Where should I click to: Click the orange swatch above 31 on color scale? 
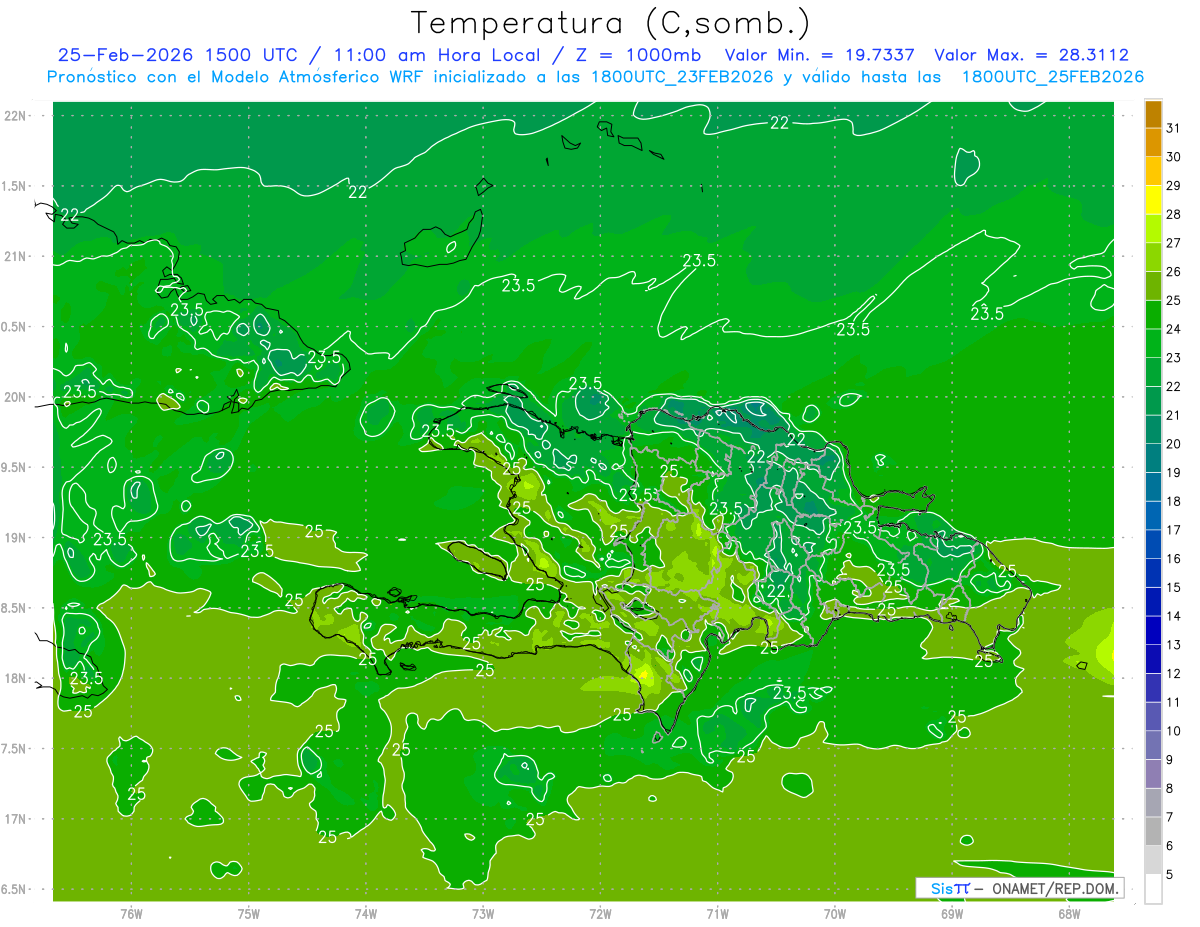coord(1153,114)
